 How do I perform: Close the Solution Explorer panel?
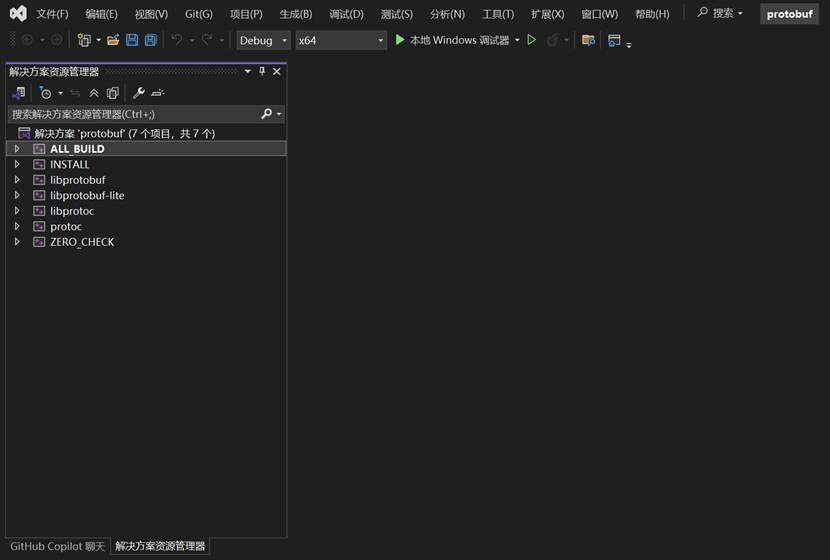coord(277,71)
